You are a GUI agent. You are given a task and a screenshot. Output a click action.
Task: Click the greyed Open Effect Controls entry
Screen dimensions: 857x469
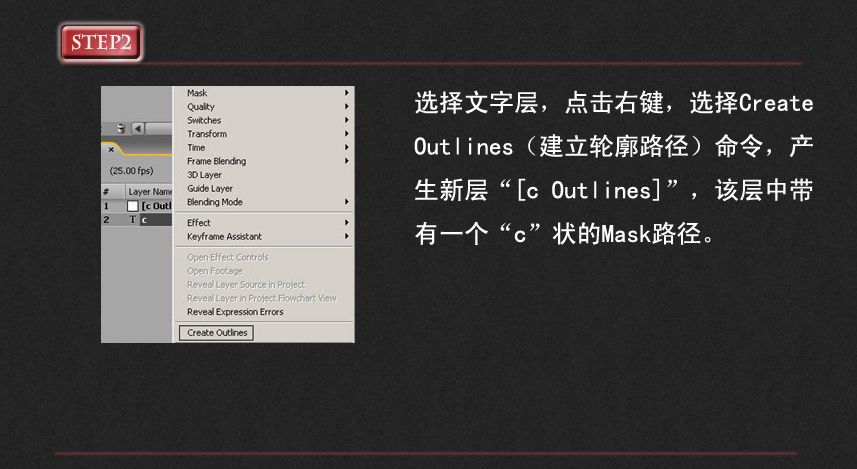coord(264,257)
